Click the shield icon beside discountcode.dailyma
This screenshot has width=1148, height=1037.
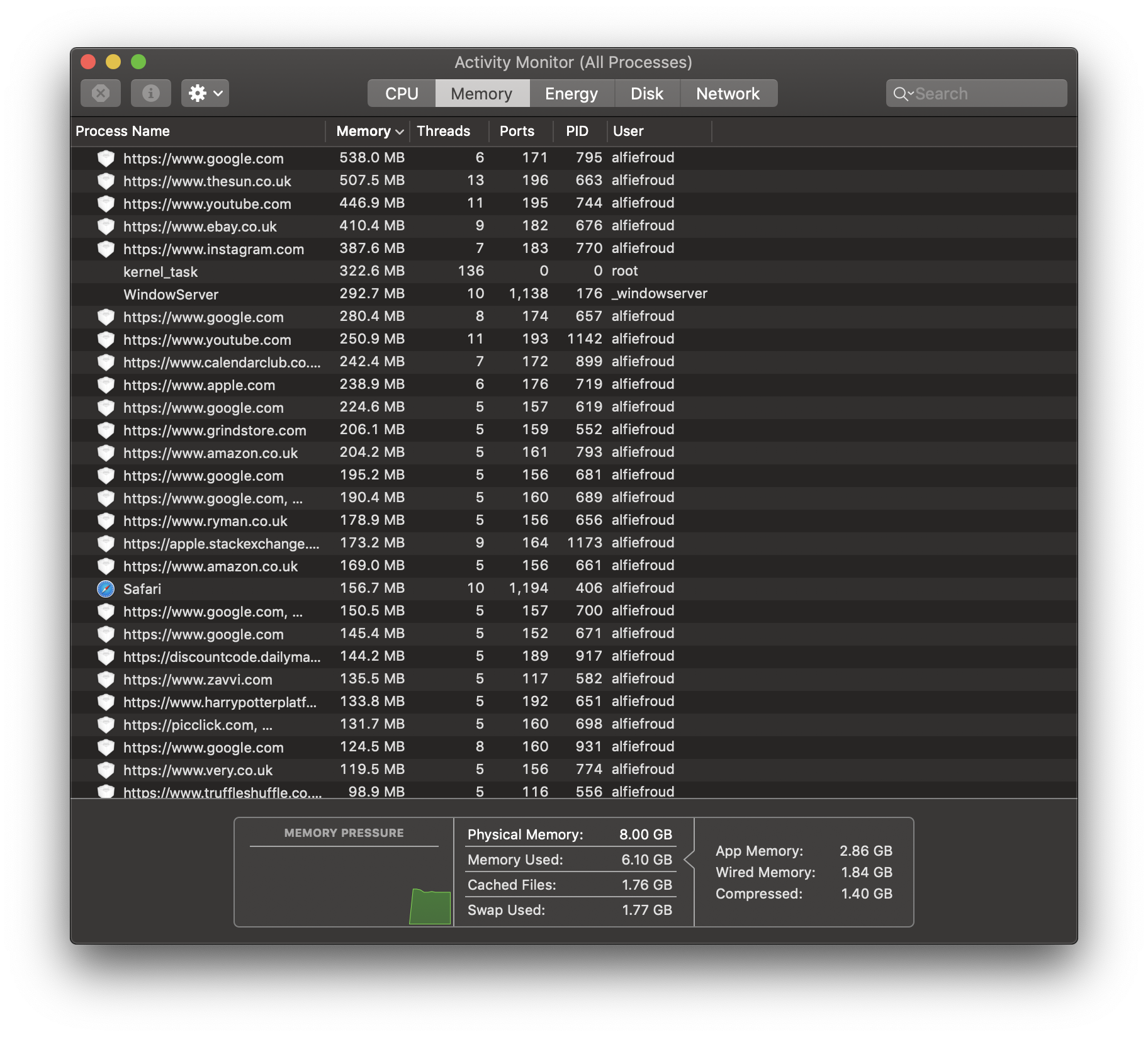tap(106, 657)
